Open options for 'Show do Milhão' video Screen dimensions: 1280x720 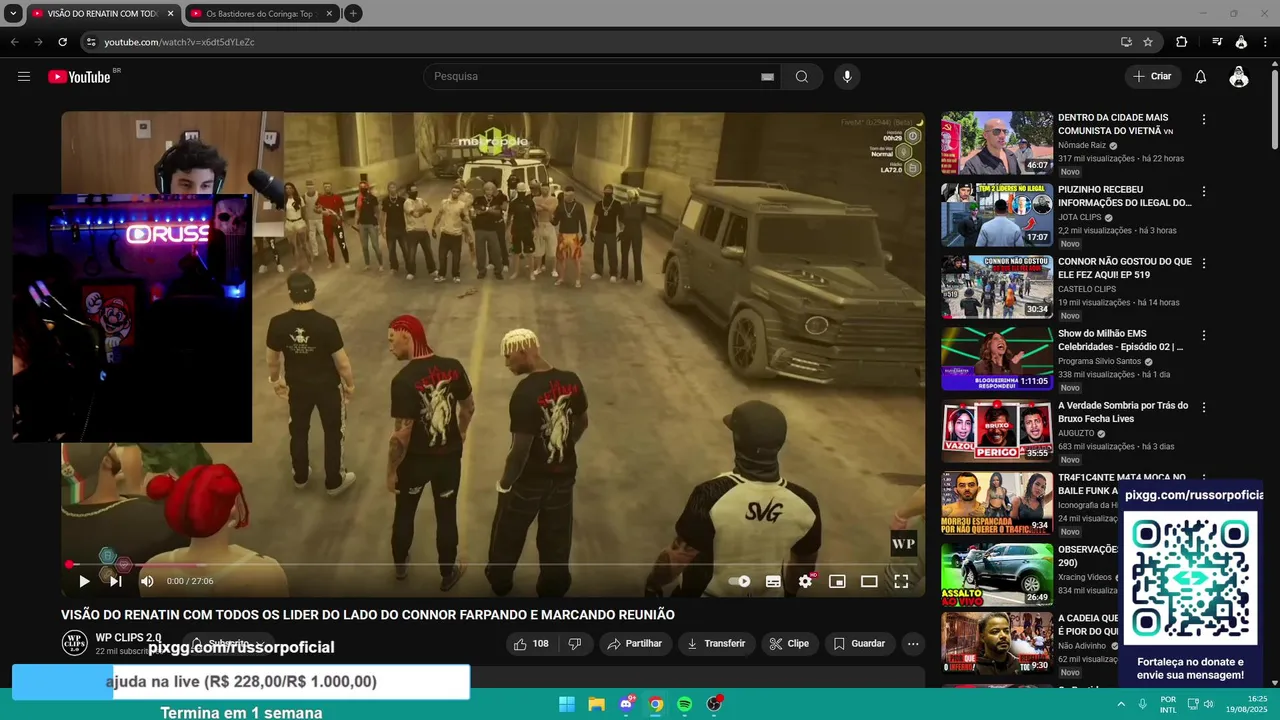pos(1204,335)
